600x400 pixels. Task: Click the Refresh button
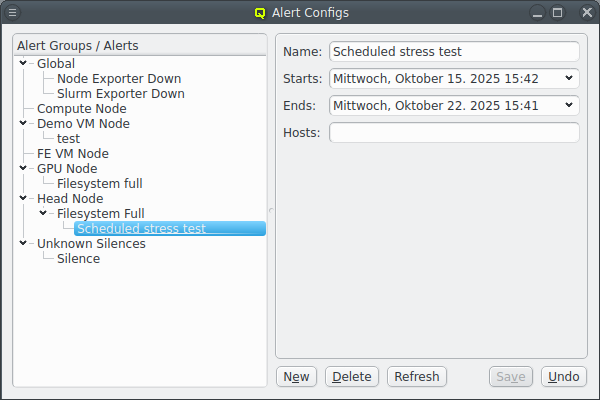(417, 377)
